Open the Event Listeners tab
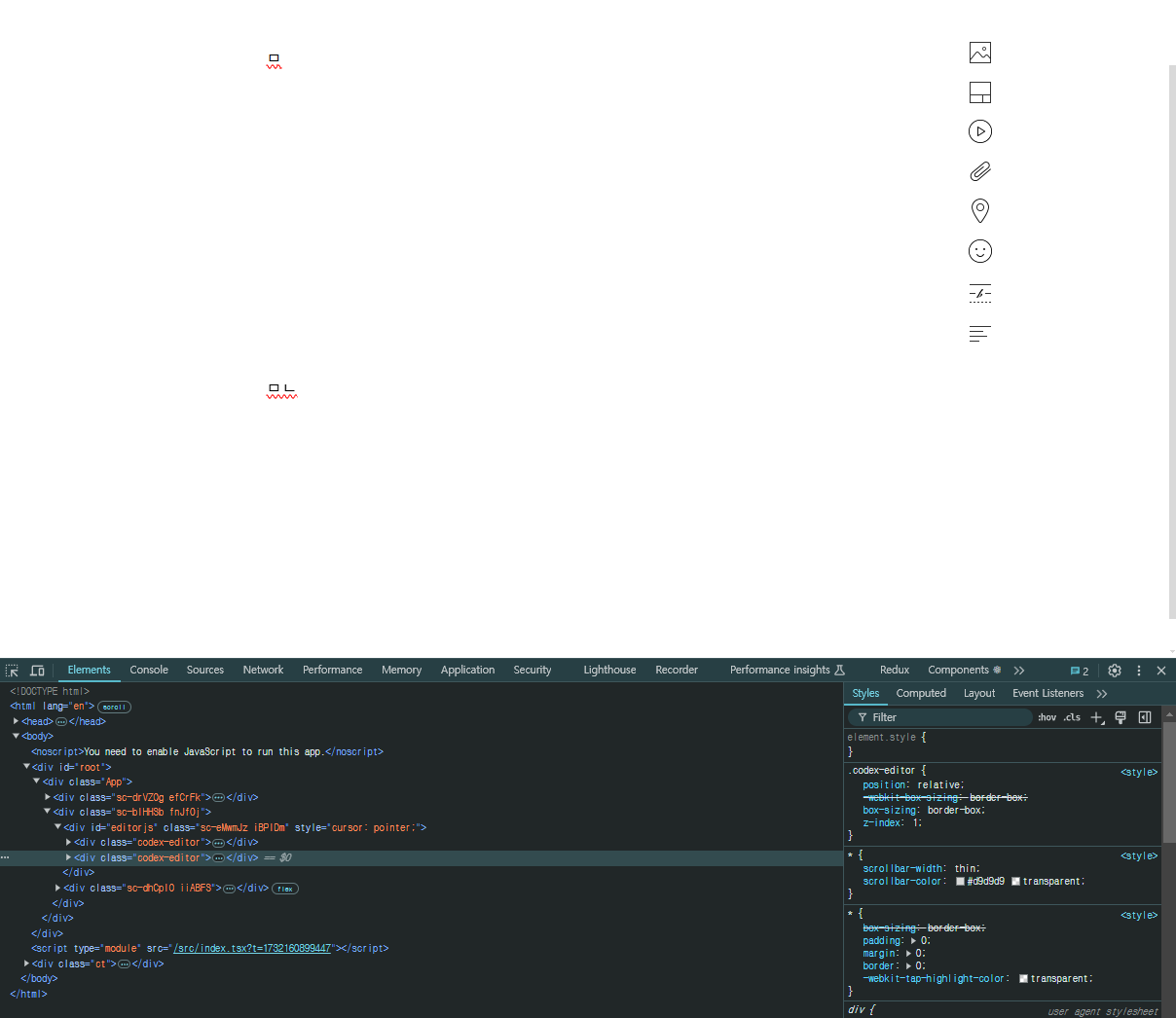1176x1018 pixels. pyautogui.click(x=1047, y=693)
